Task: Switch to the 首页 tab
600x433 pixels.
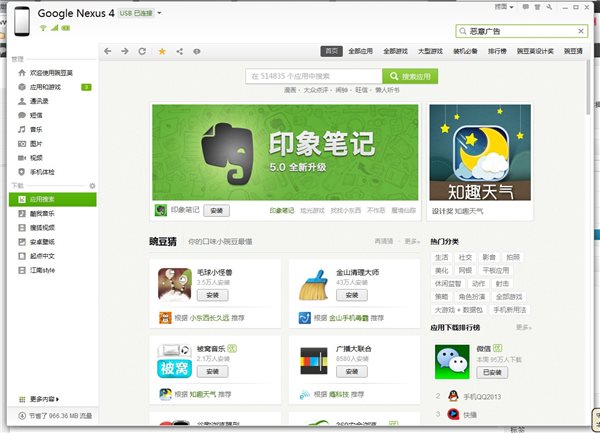Action: [x=331, y=51]
